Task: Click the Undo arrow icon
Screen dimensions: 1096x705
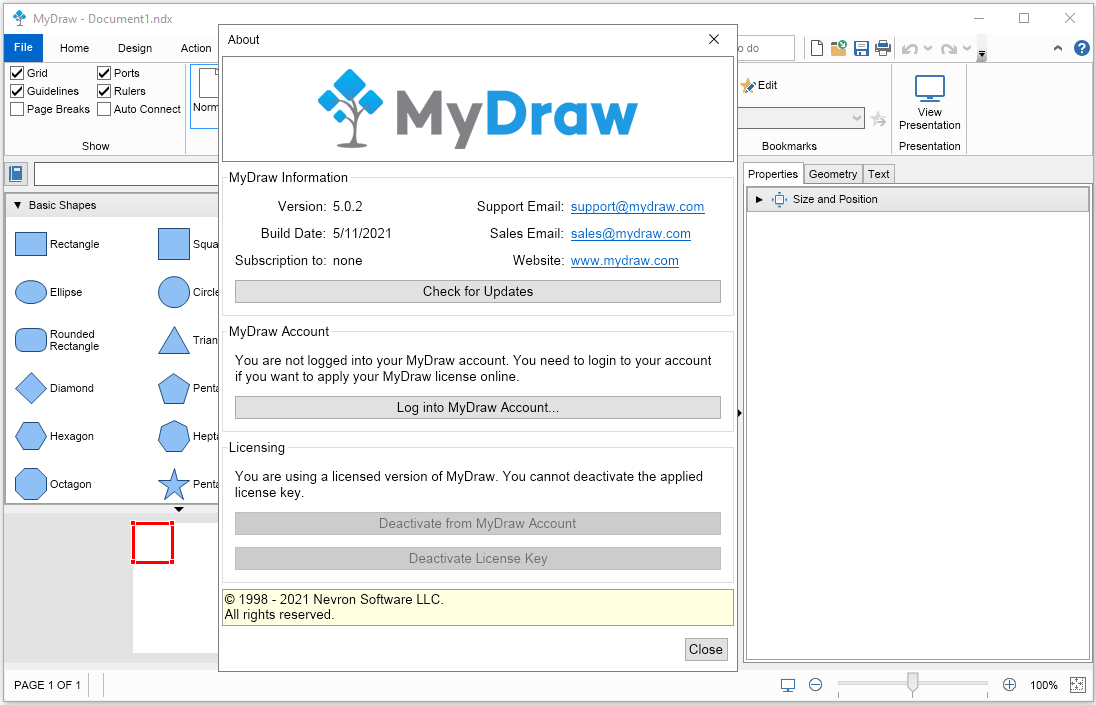Action: coord(909,49)
